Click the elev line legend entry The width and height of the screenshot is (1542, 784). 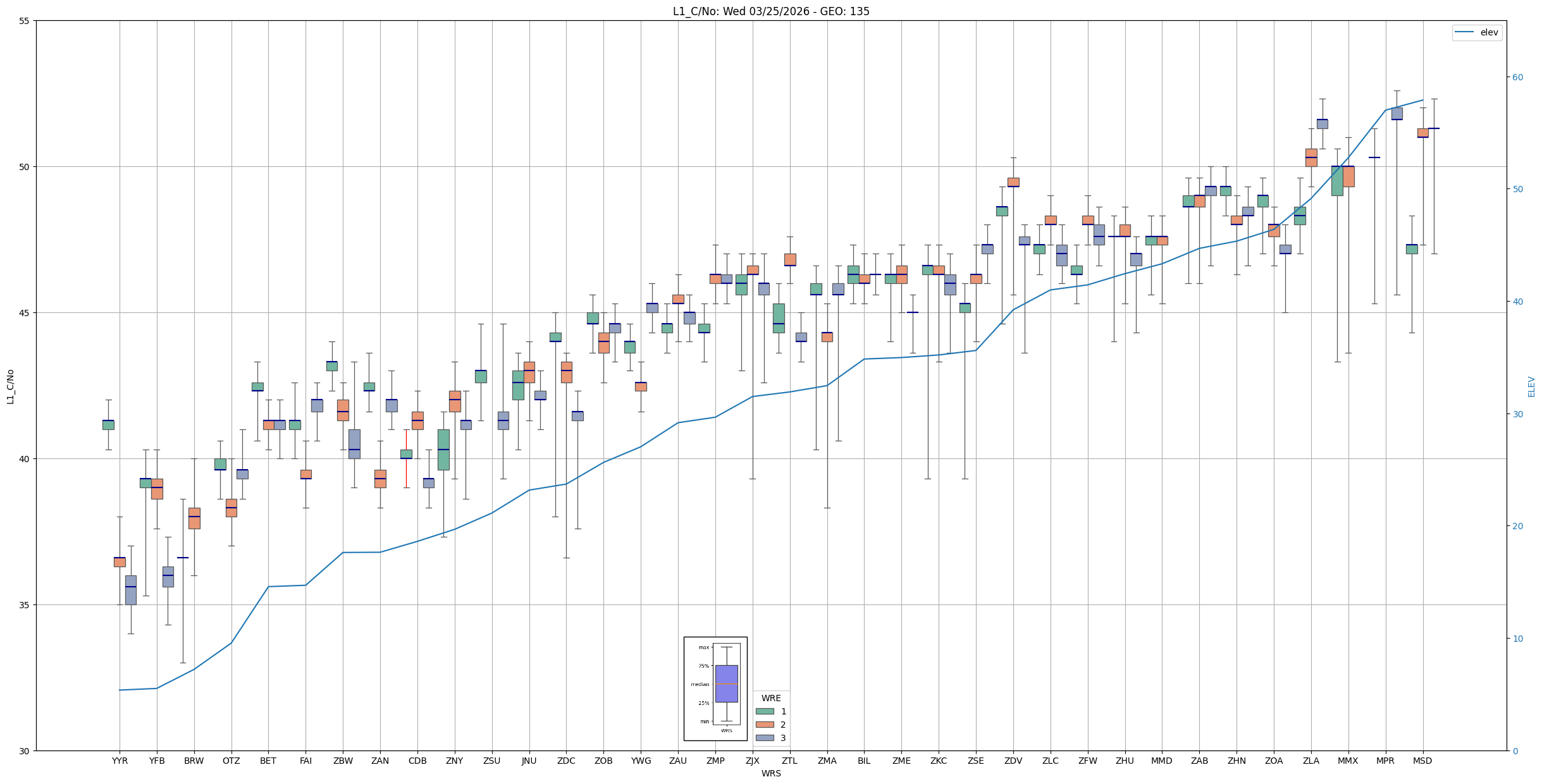coord(1477,32)
